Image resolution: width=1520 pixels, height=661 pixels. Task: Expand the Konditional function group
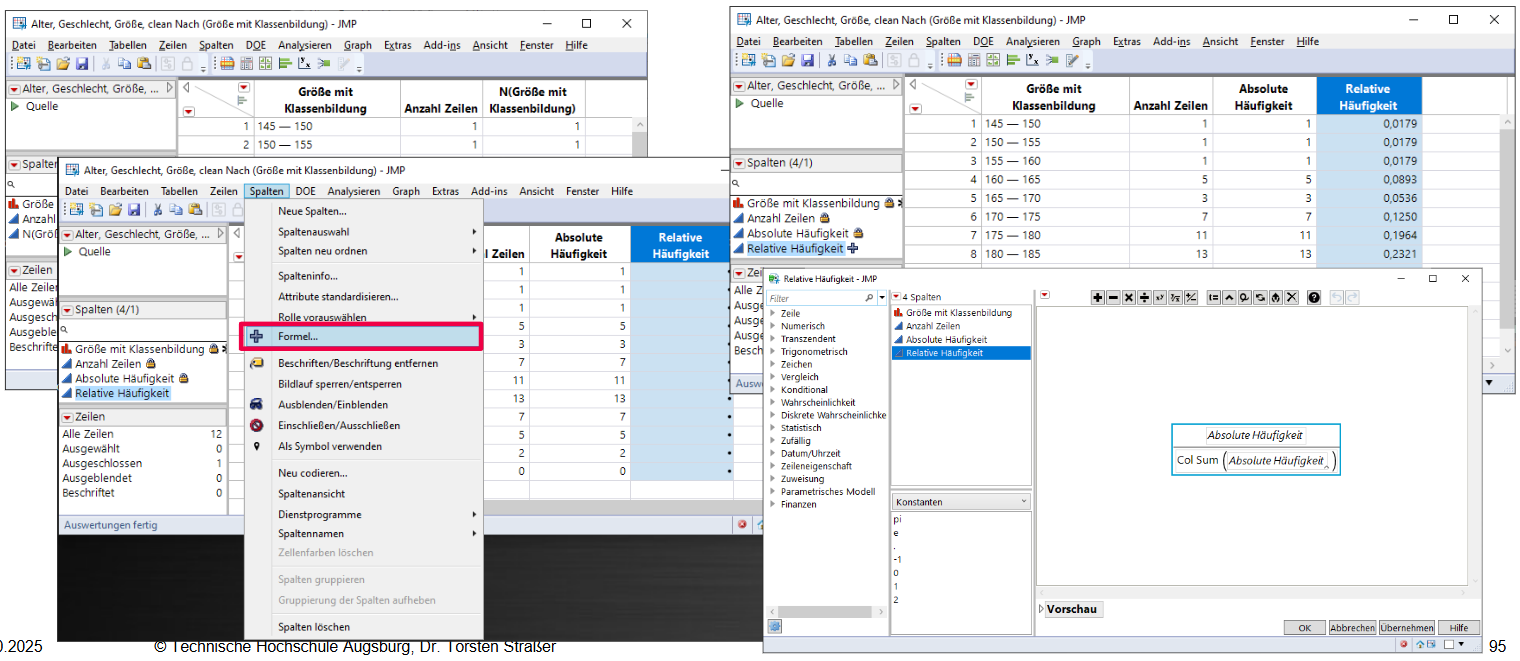772,390
